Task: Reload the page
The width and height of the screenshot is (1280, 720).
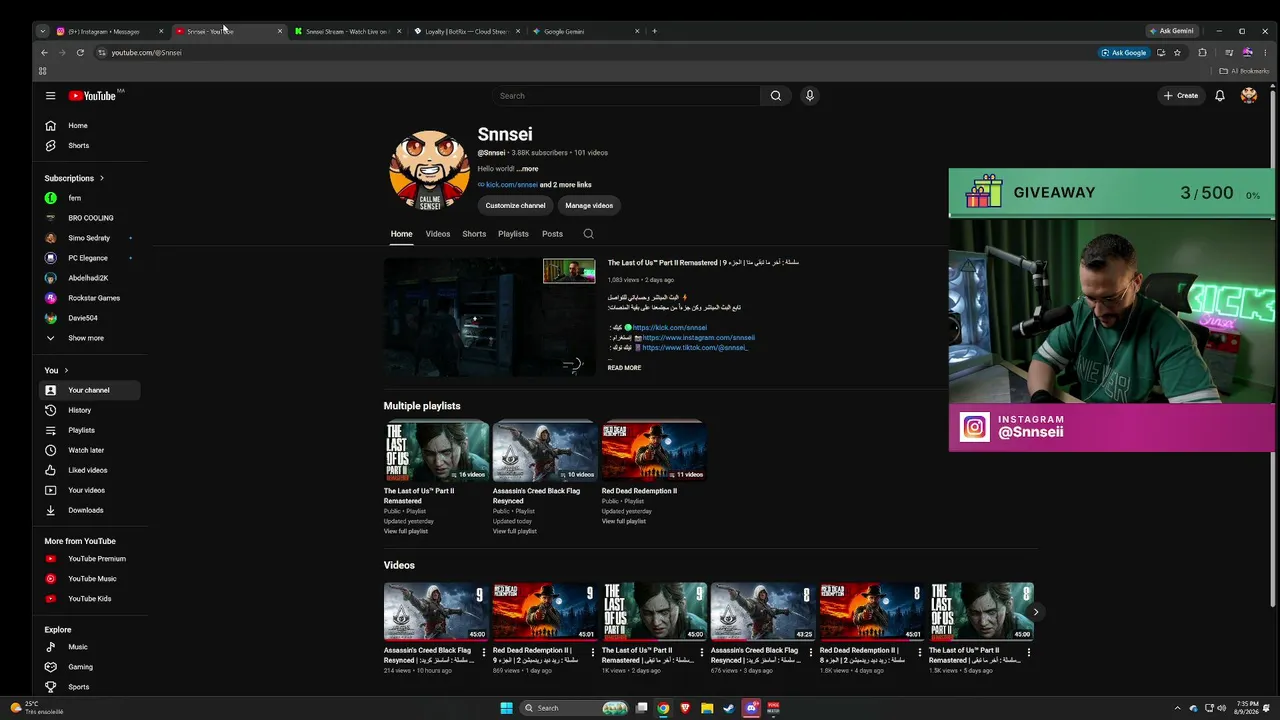Action: 80,53
